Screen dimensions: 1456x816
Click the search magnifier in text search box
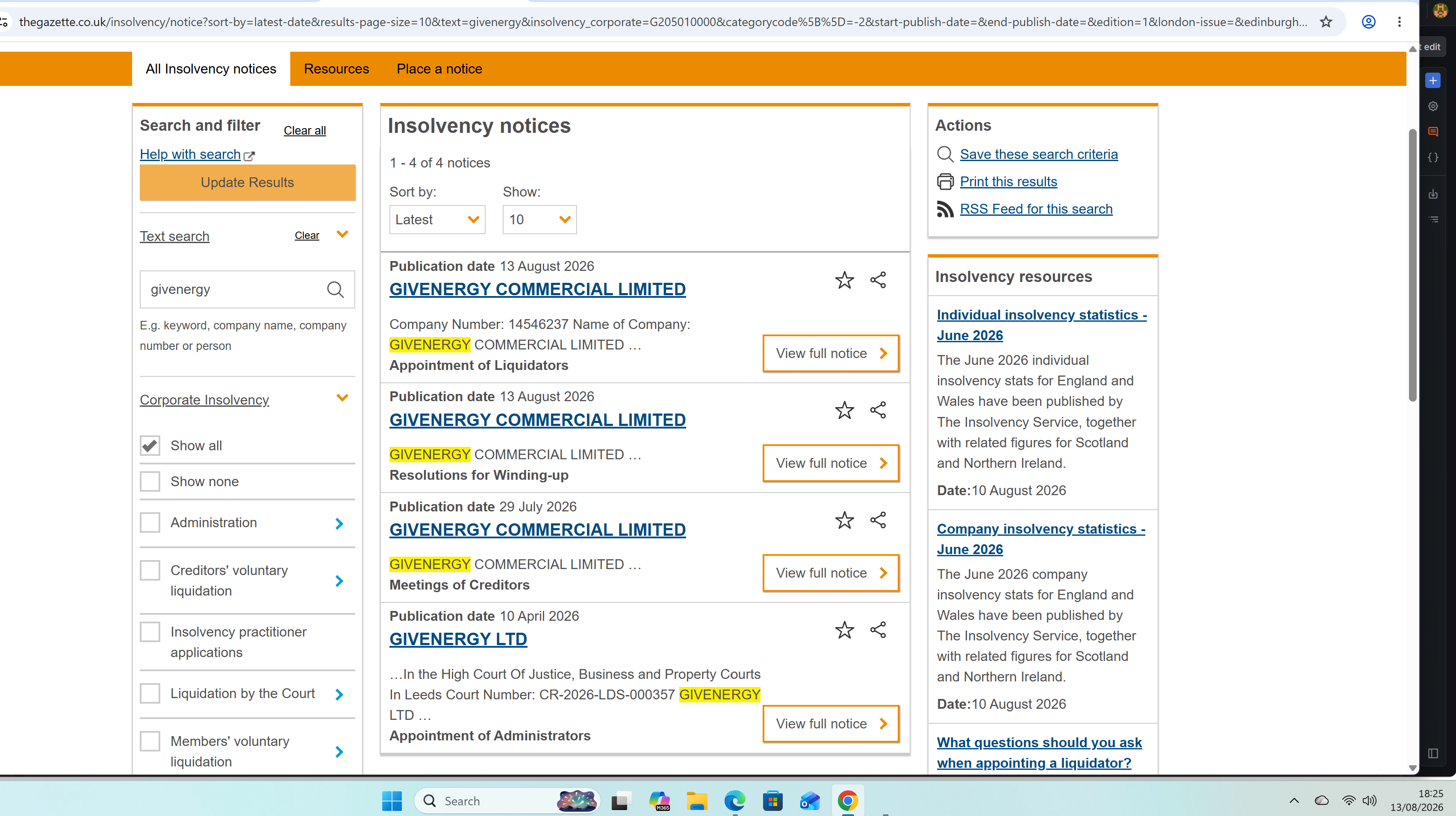335,290
